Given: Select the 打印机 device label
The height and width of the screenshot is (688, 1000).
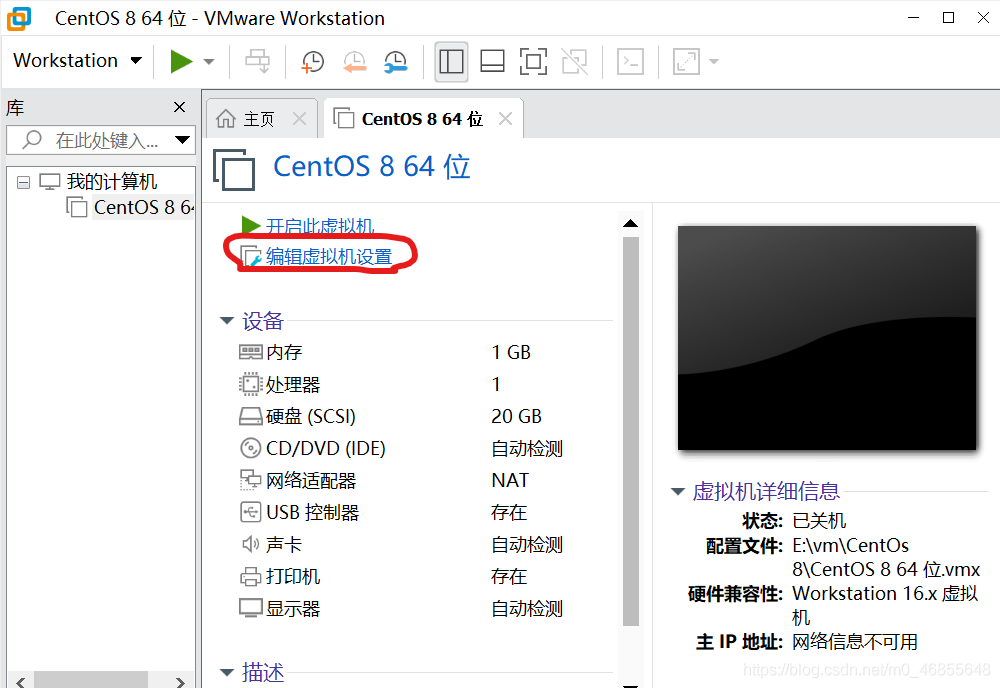Looking at the screenshot, I should pos(293,576).
